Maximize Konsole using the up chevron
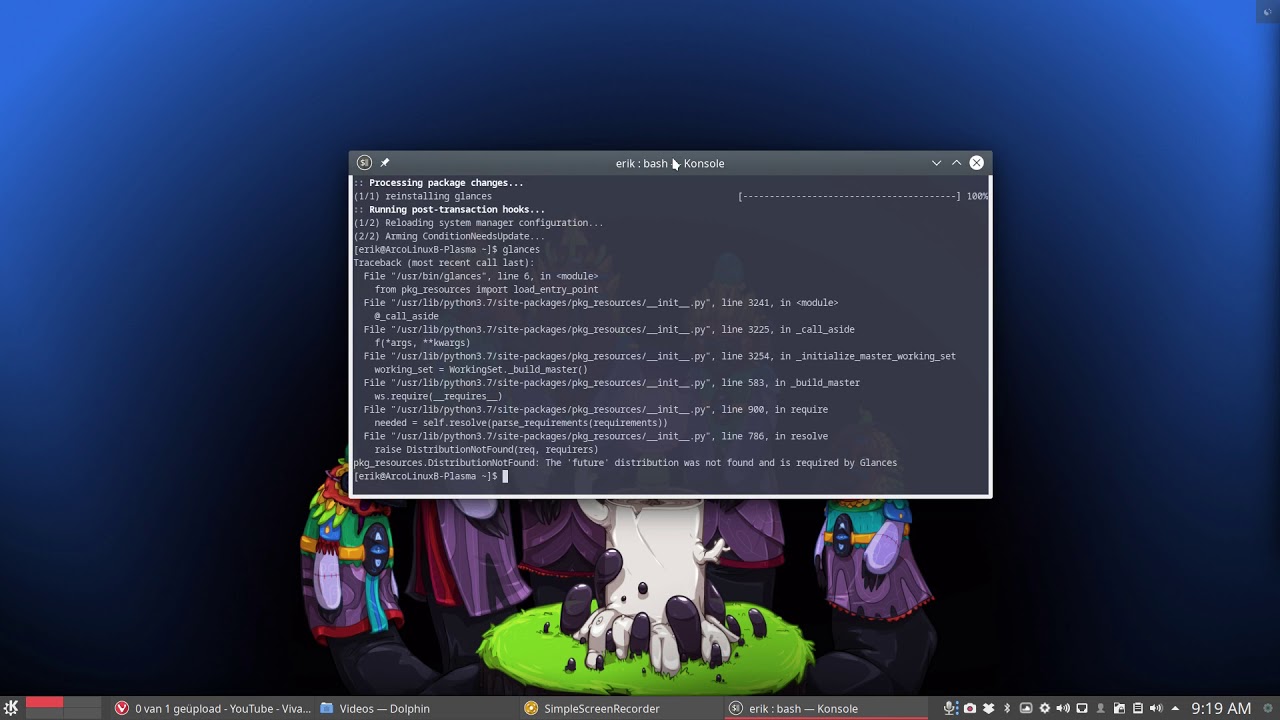The height and width of the screenshot is (720, 1280). click(956, 163)
